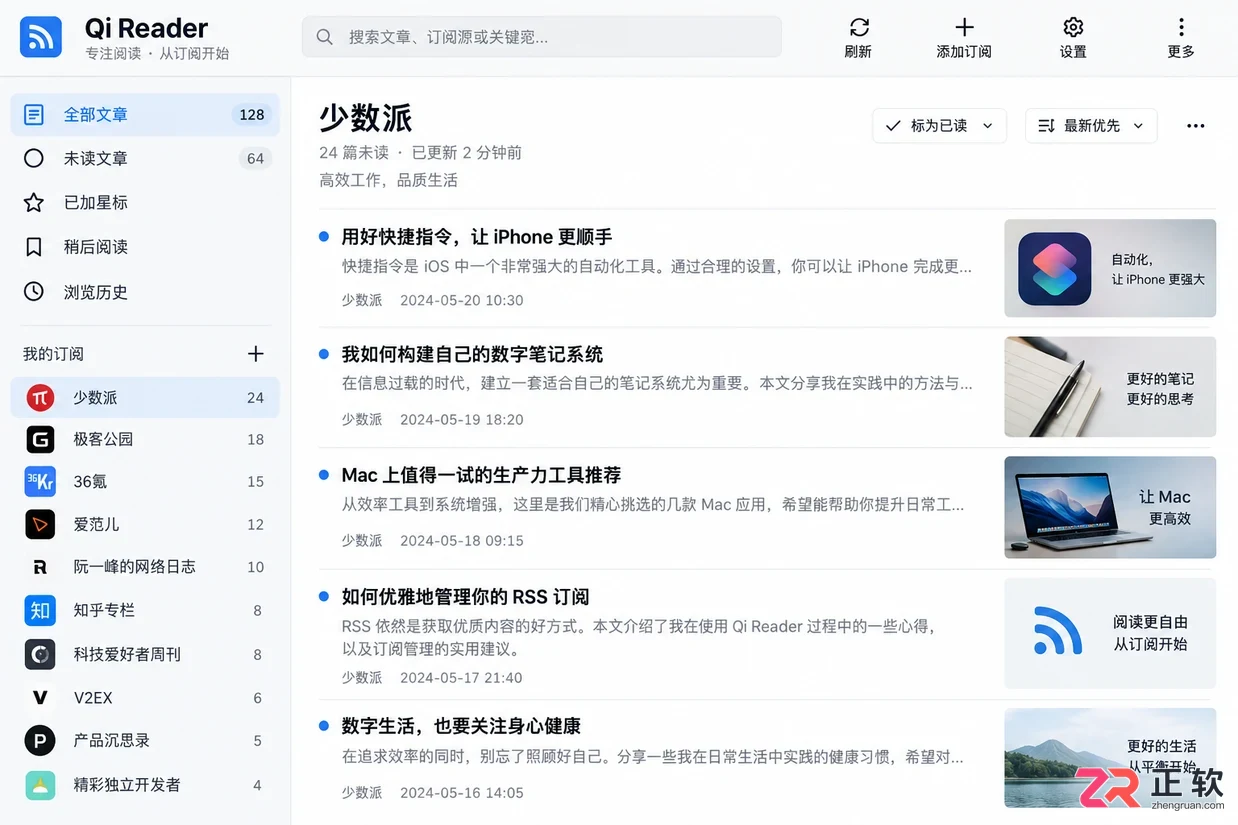1238x825 pixels.
Task: Click the notebook thumbnail 更好的笔记
Action: (1110, 387)
